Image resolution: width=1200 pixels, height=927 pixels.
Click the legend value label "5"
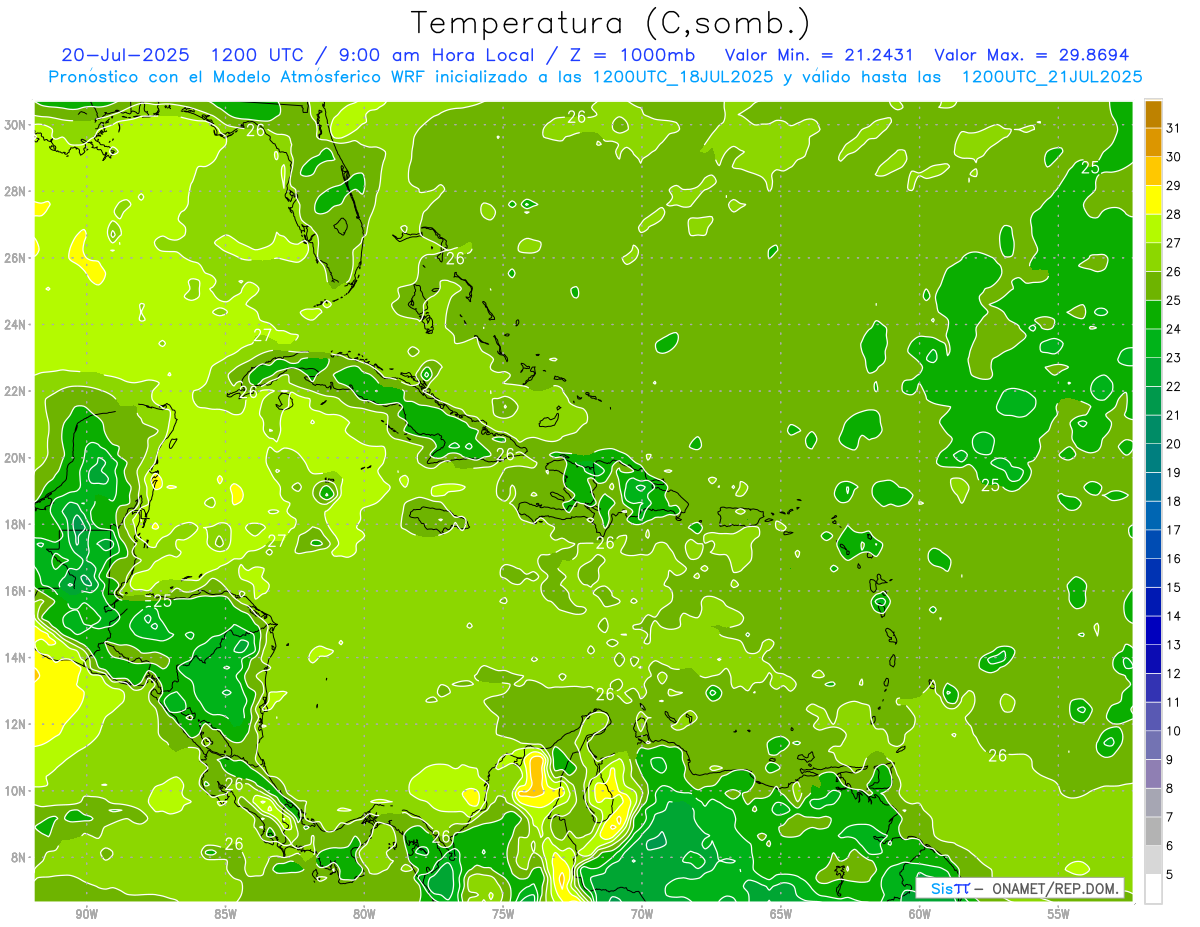coord(1170,875)
